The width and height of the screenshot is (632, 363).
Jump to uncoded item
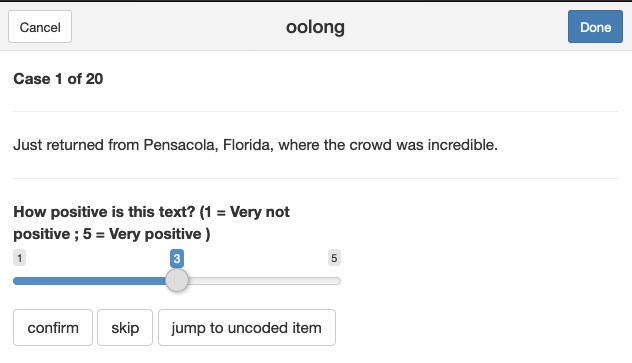pyautogui.click(x=247, y=328)
